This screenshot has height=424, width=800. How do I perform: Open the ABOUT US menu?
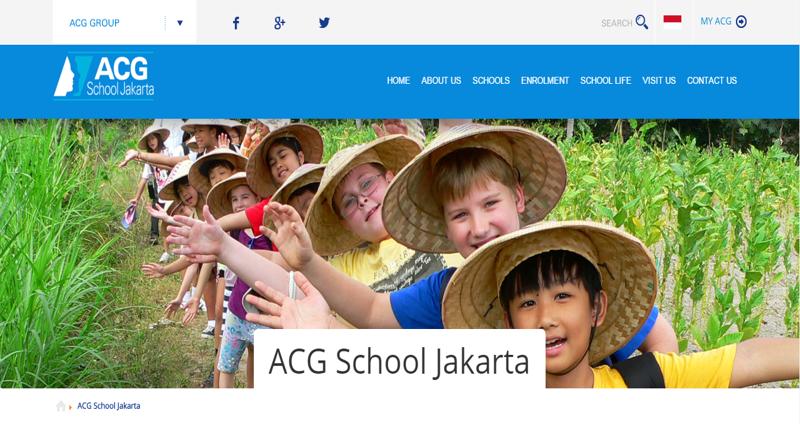tap(441, 81)
